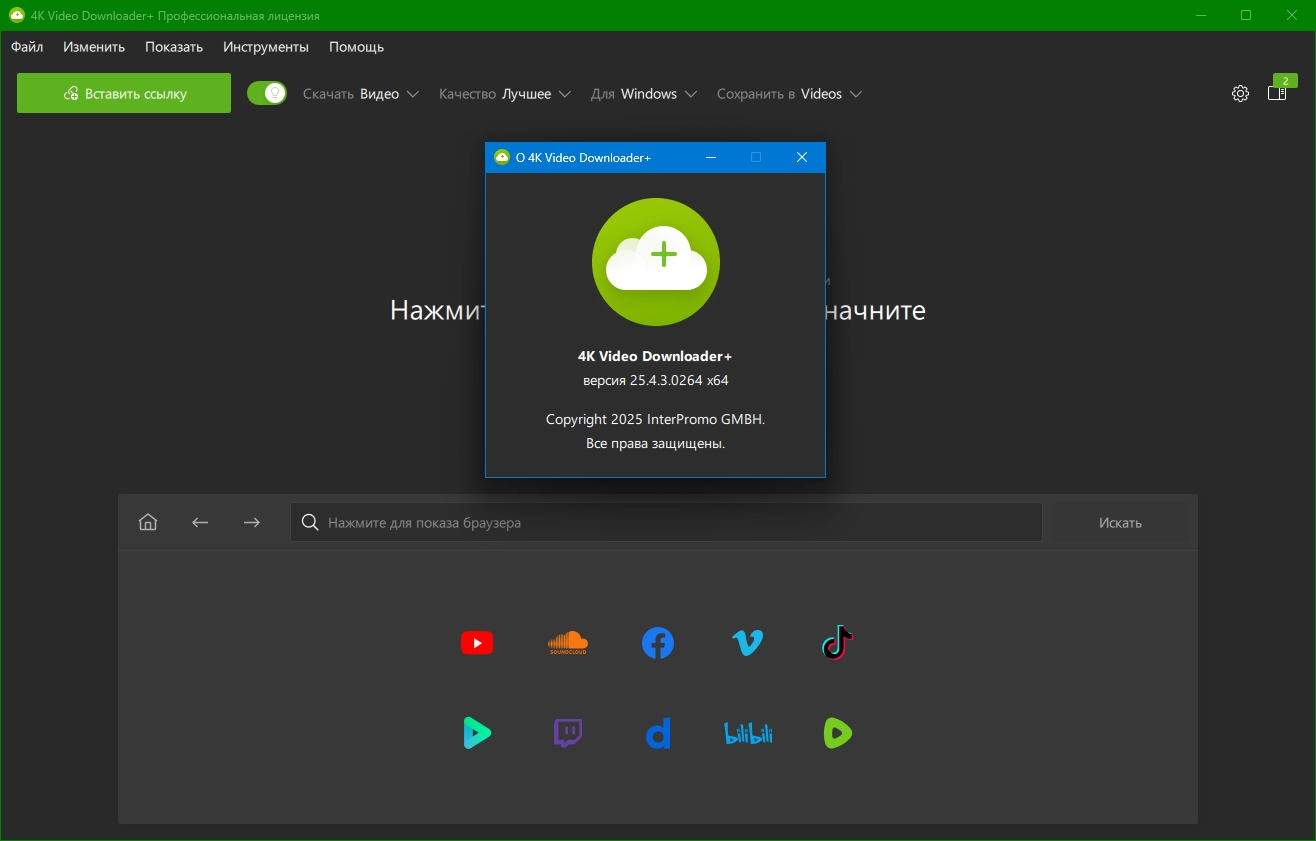Expand the Для Windows platform dropdown
This screenshot has height=841, width=1316.
click(643, 94)
